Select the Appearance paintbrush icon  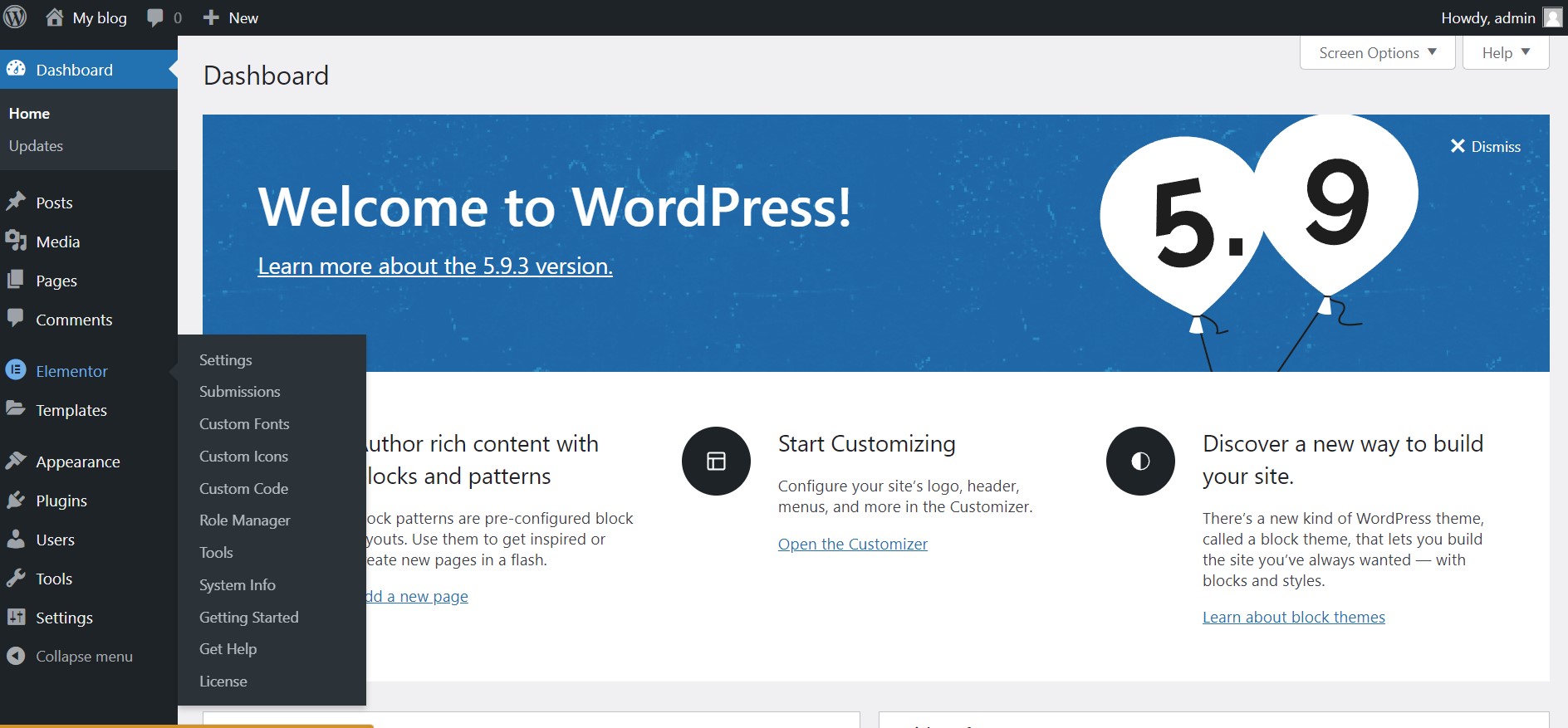(x=16, y=461)
